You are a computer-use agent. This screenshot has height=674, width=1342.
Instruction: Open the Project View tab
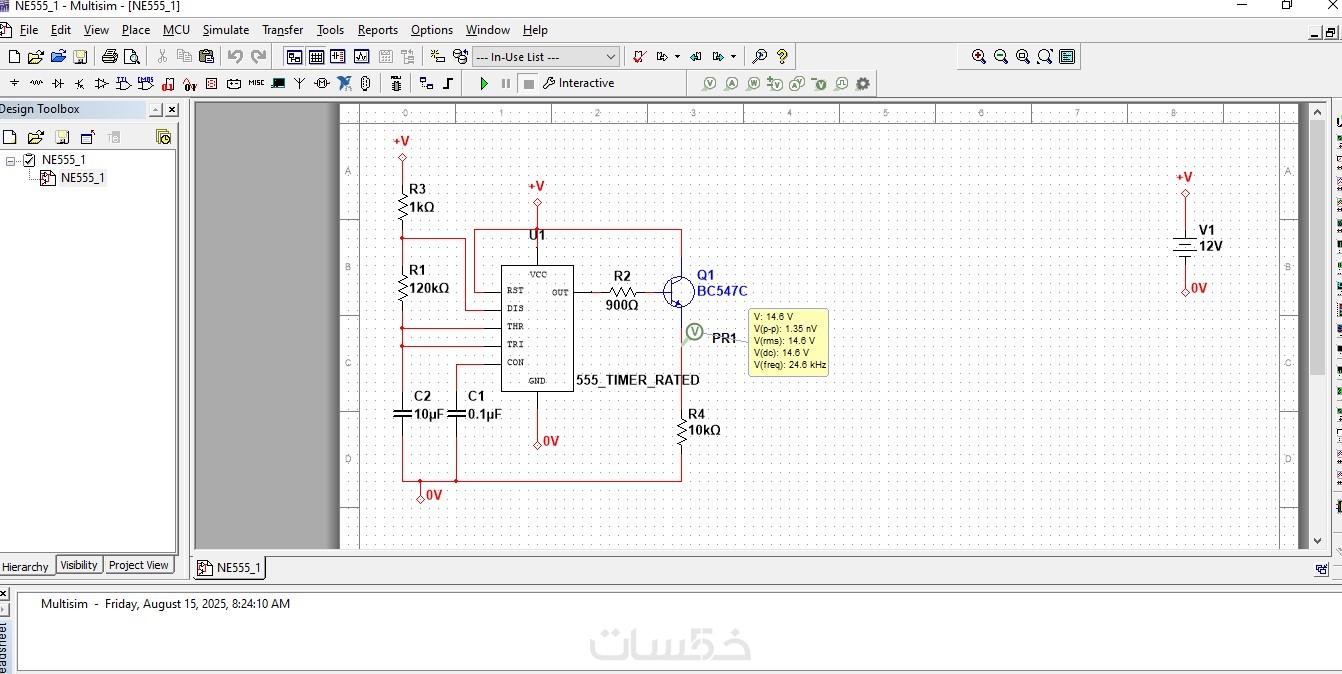pos(139,566)
